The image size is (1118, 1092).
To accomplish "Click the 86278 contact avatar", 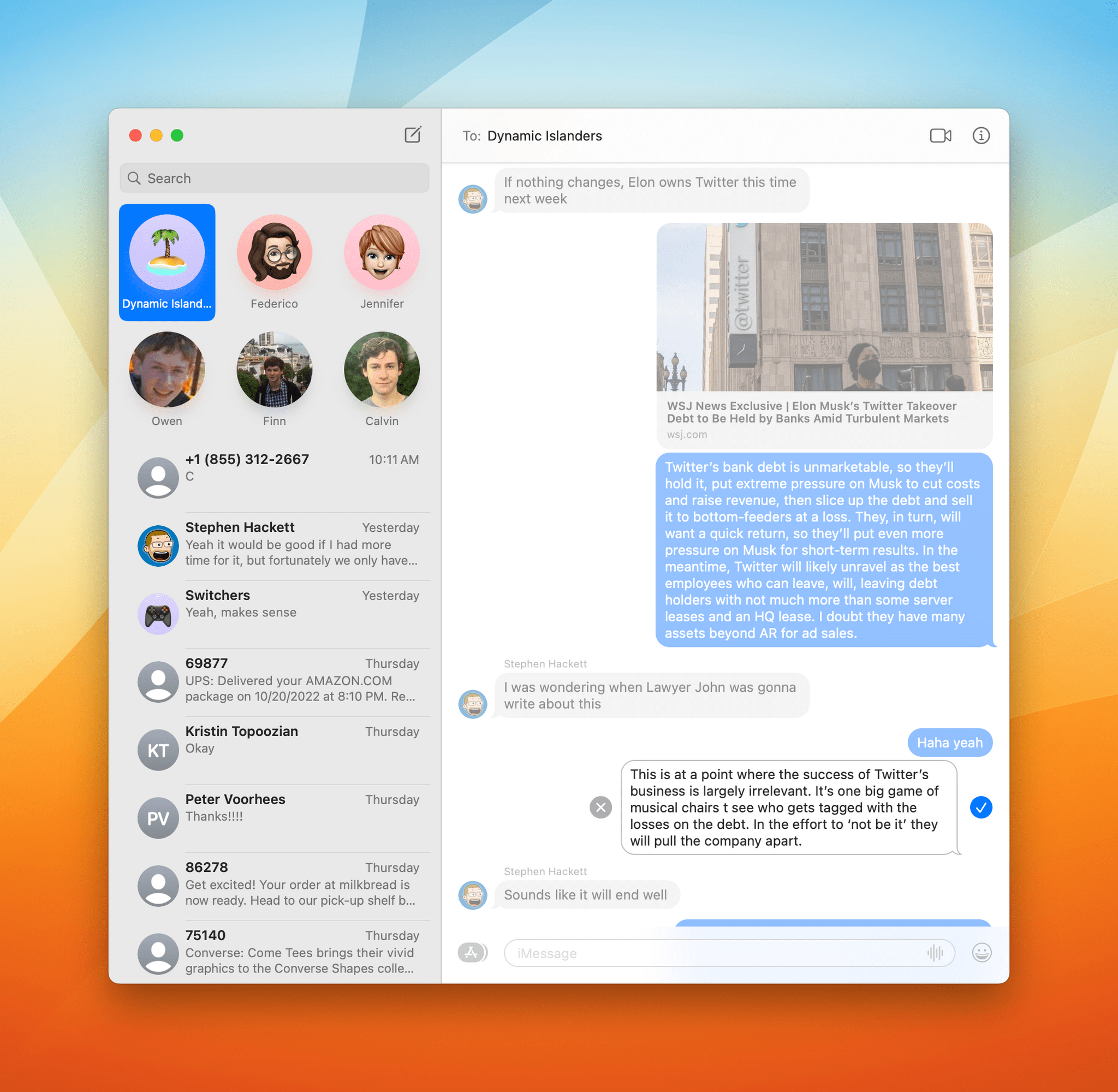I will (158, 886).
